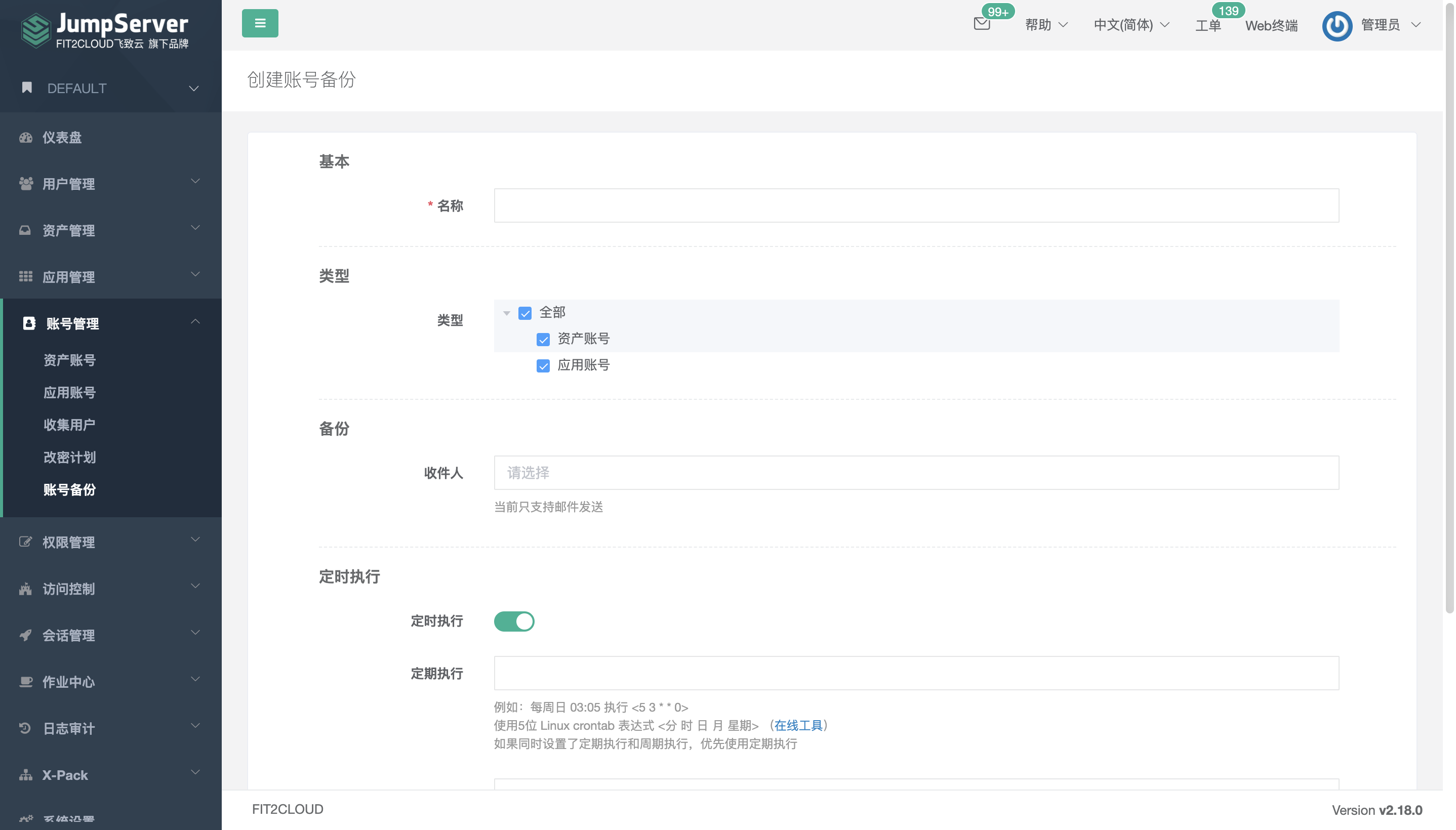Click the page vertical scrollbar
The image size is (1456, 830).
coord(1449,308)
